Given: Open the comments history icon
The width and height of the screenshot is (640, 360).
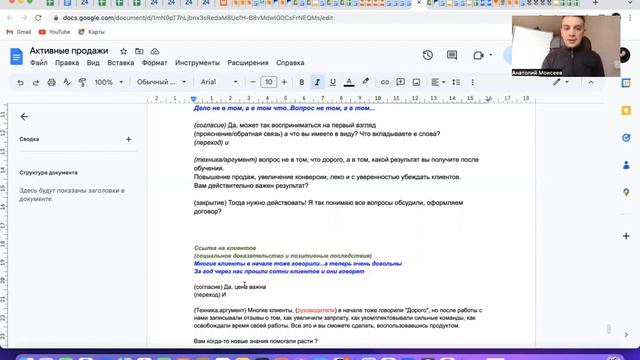Looking at the screenshot, I should (x=452, y=55).
